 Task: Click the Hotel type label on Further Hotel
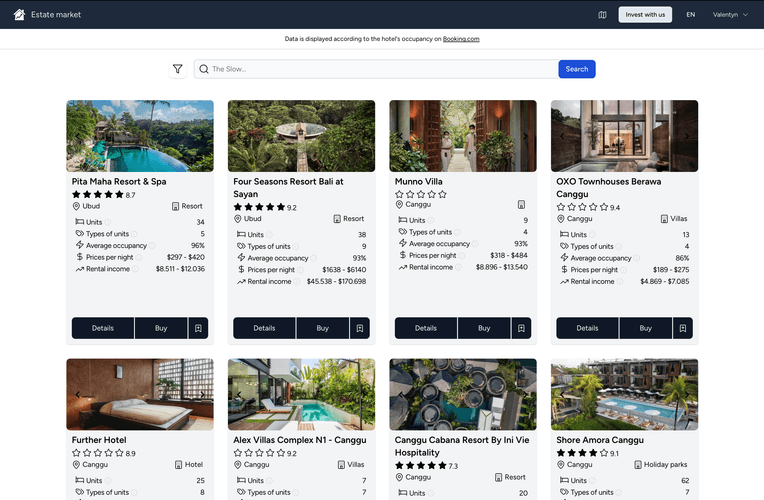(x=189, y=464)
